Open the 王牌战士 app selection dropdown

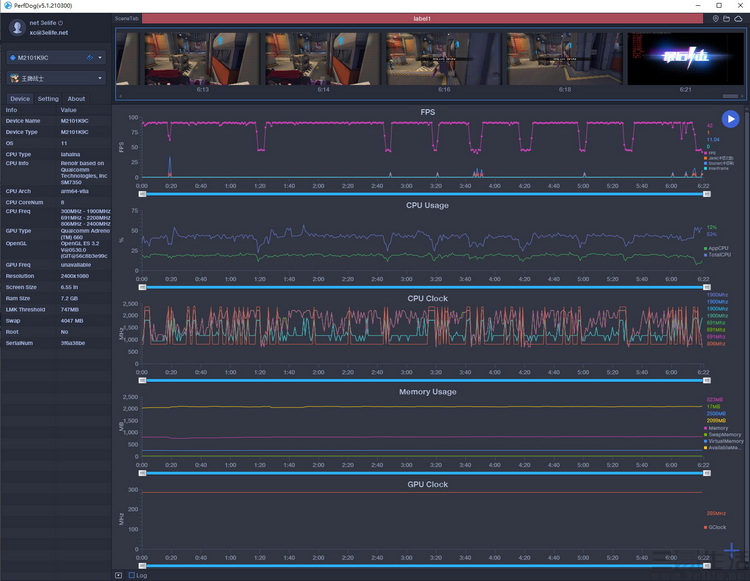100,78
